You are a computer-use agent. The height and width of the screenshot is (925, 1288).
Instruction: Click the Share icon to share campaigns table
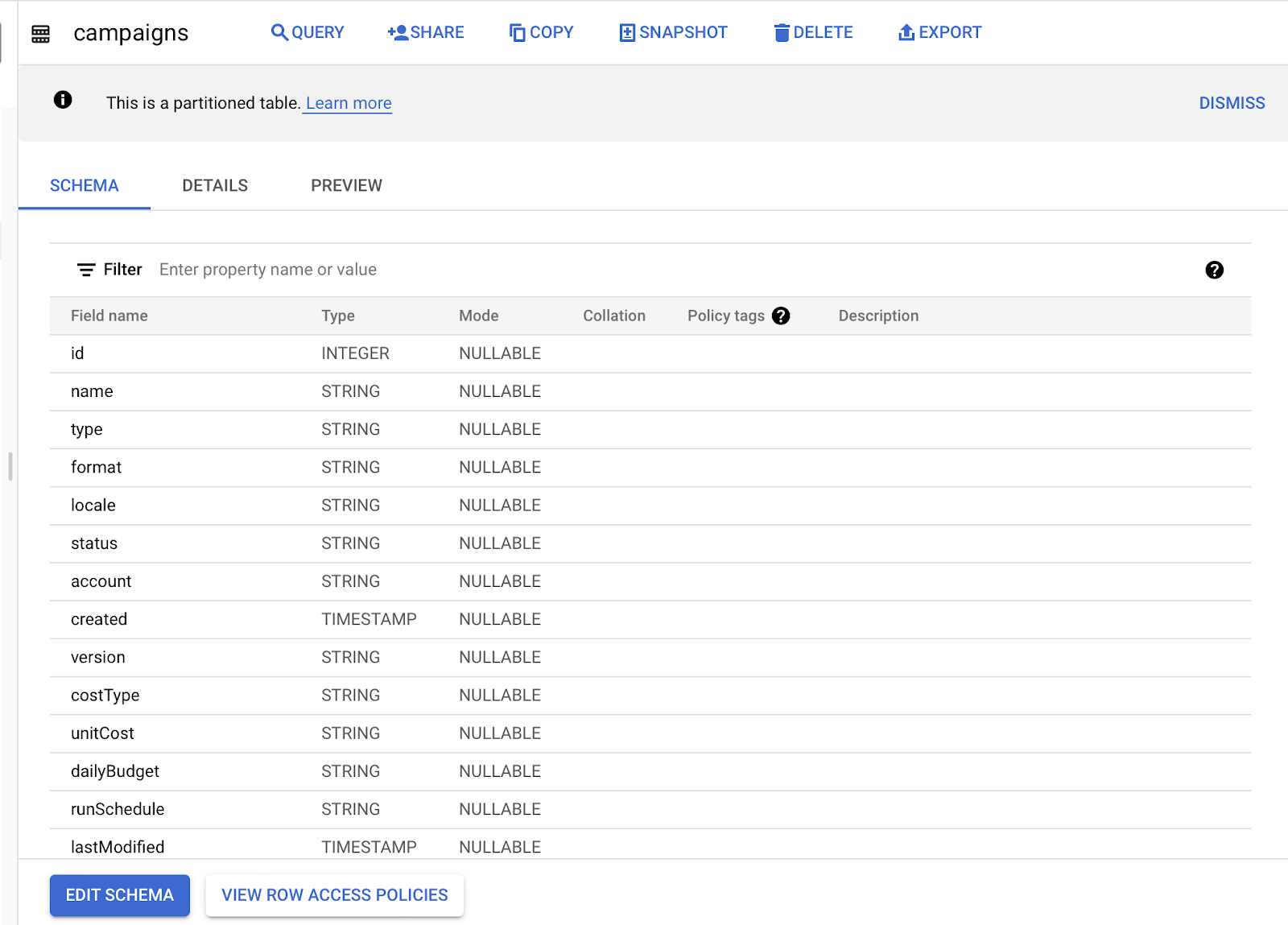coord(395,32)
